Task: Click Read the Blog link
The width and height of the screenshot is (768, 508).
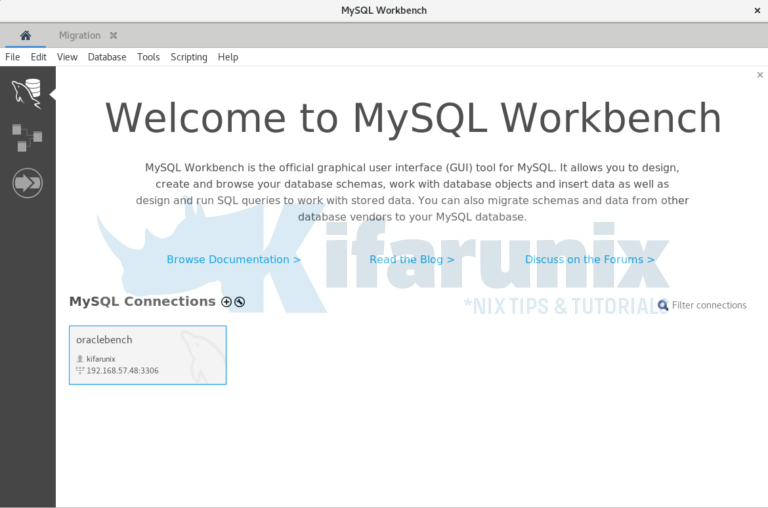Action: pos(412,259)
